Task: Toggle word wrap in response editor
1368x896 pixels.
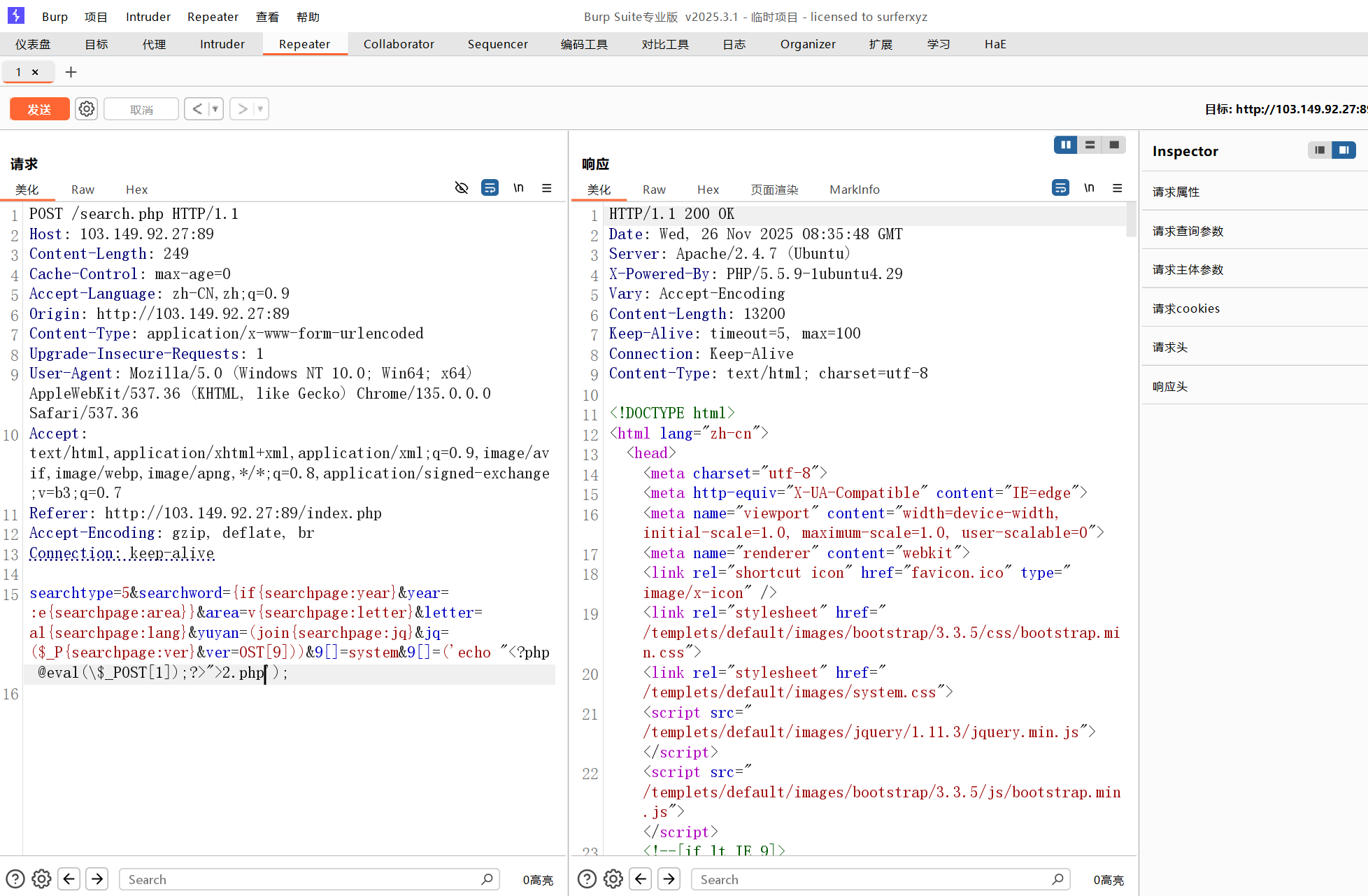Action: coord(1060,187)
